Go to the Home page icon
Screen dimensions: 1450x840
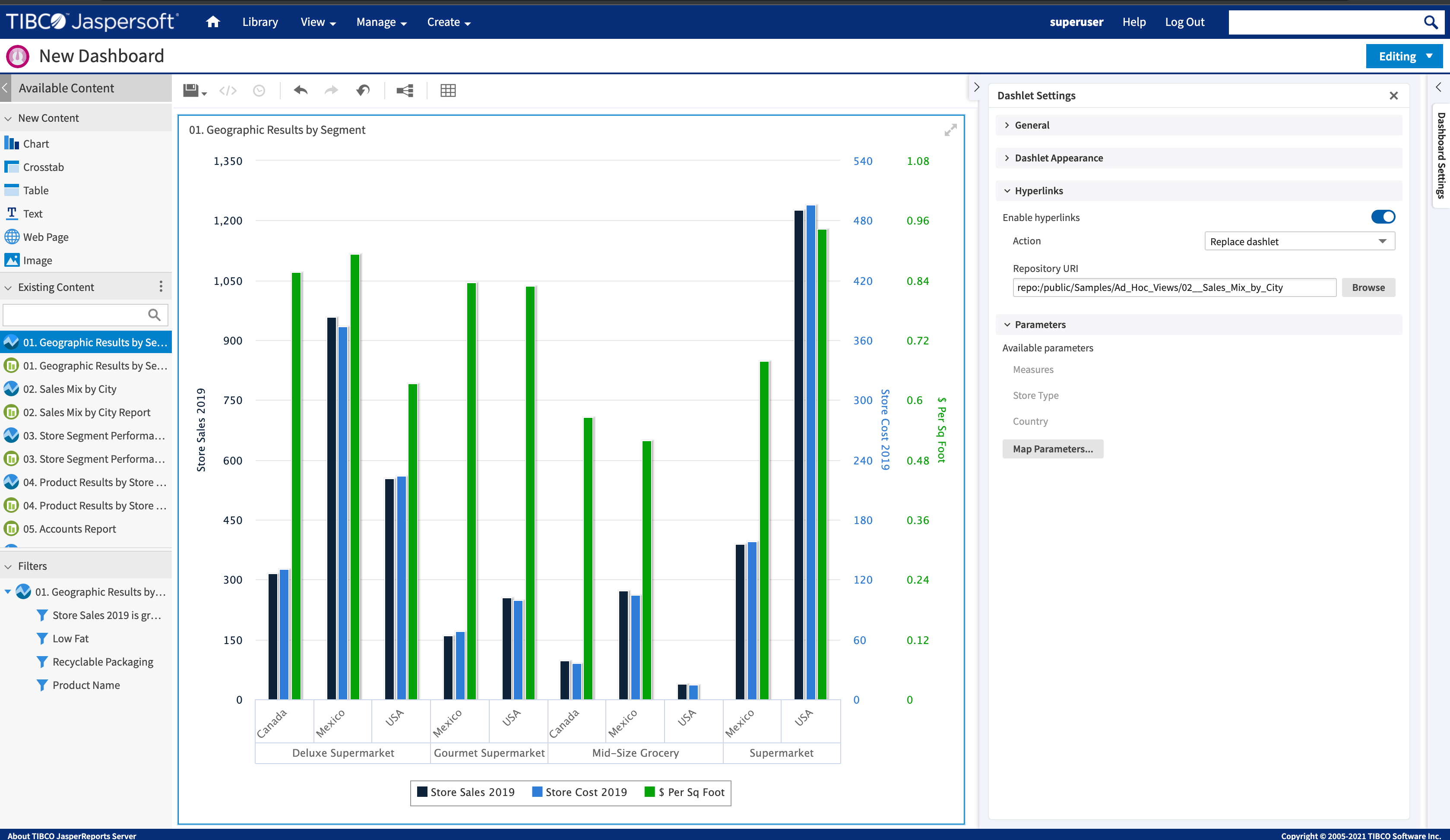click(213, 22)
